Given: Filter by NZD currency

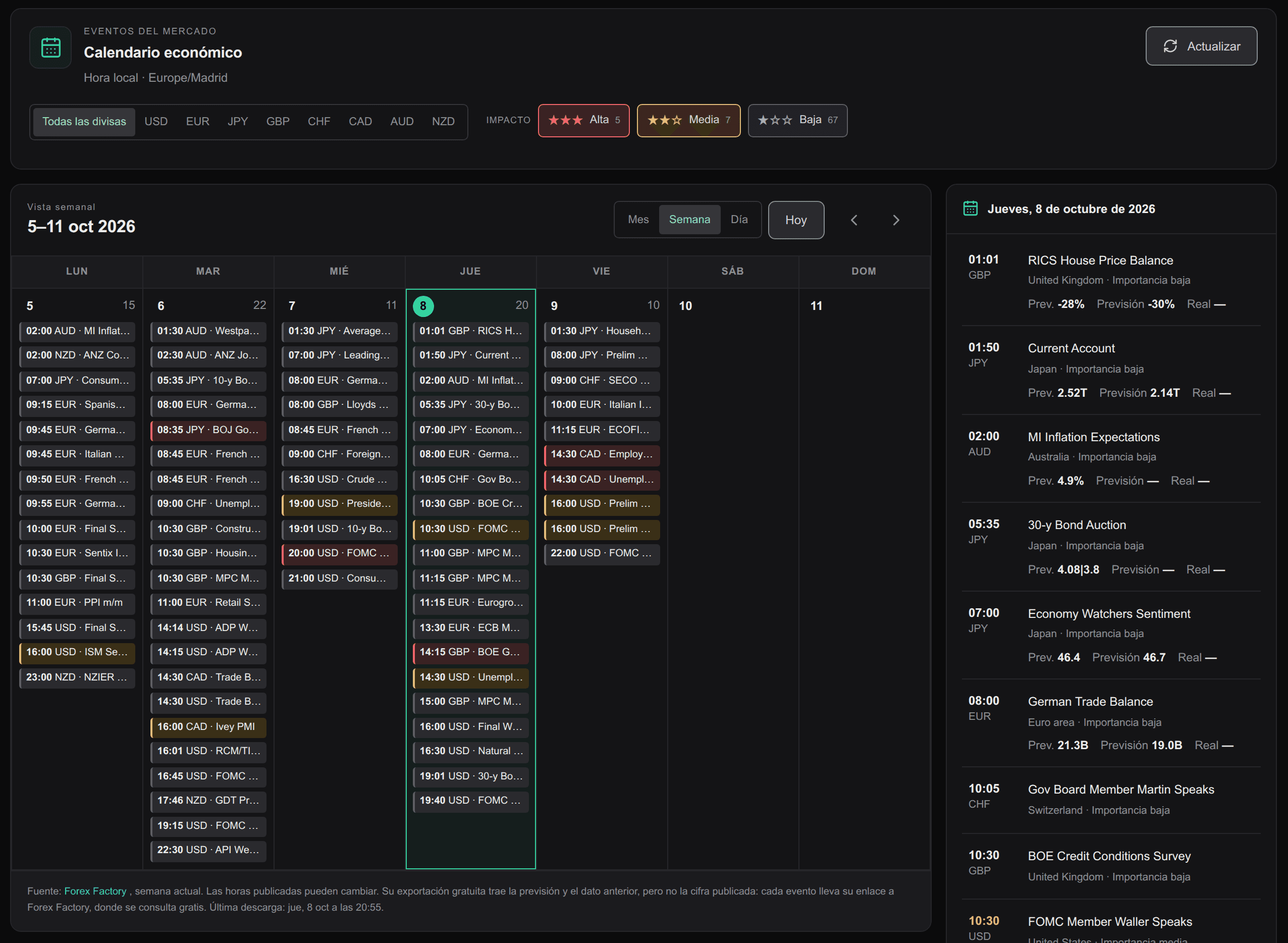Looking at the screenshot, I should pos(443,122).
